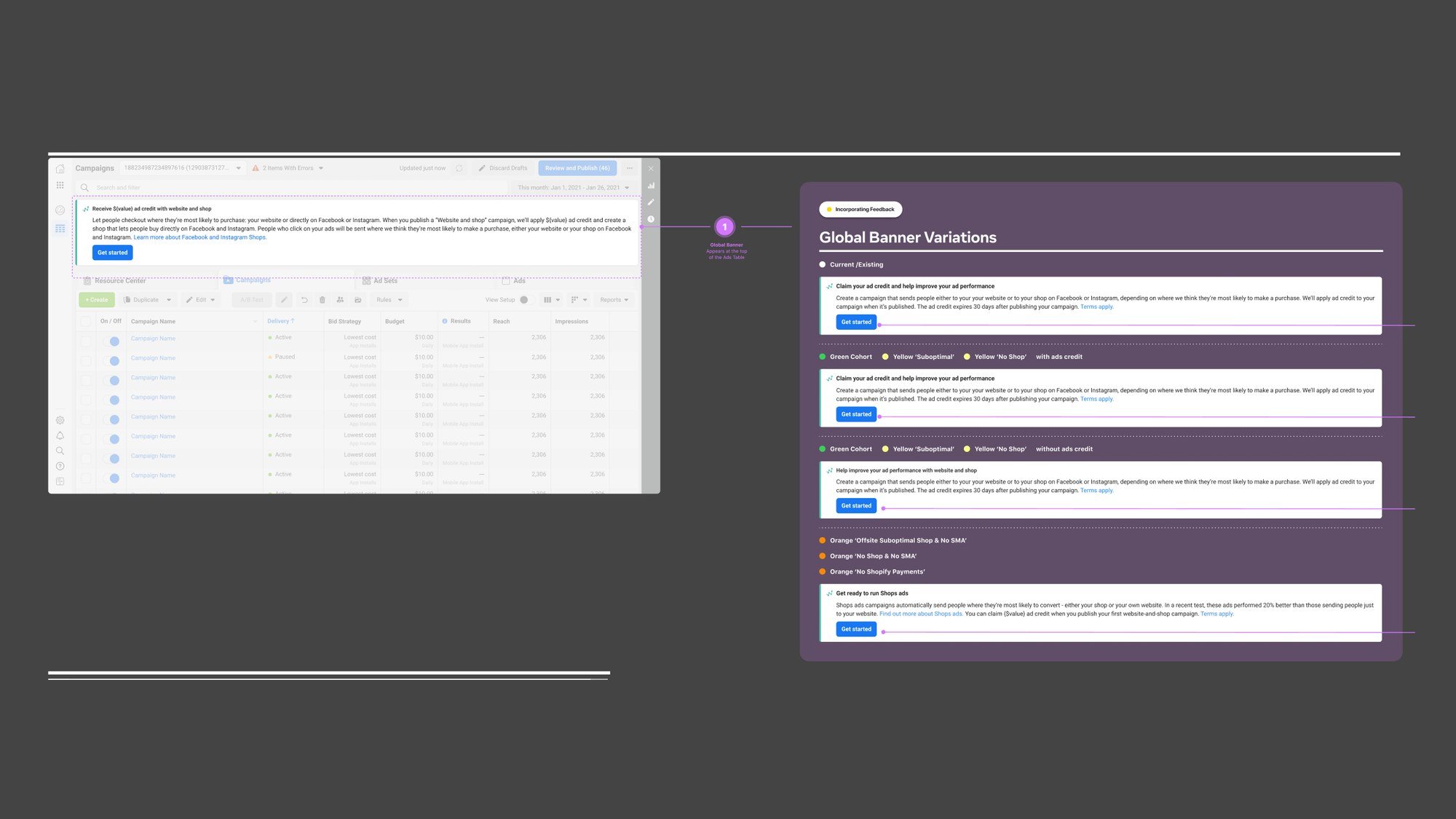Screen dimensions: 1456x819
Task: Expand the Reports dropdown
Action: tap(614, 300)
